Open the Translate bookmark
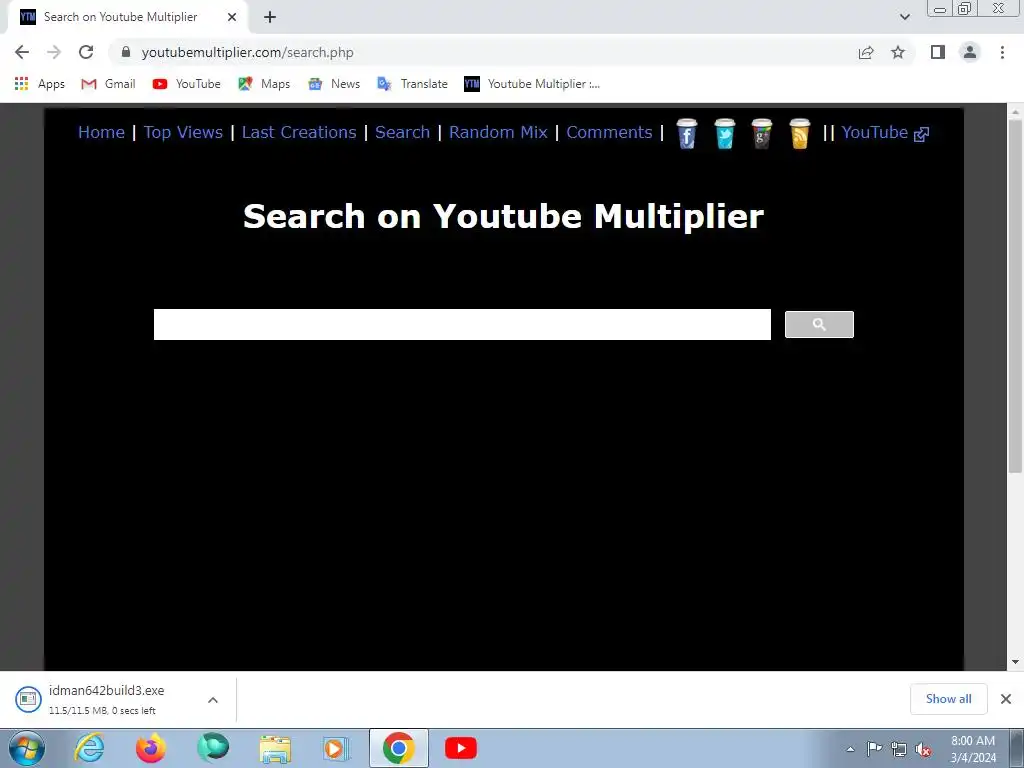The image size is (1024, 768). click(x=412, y=84)
